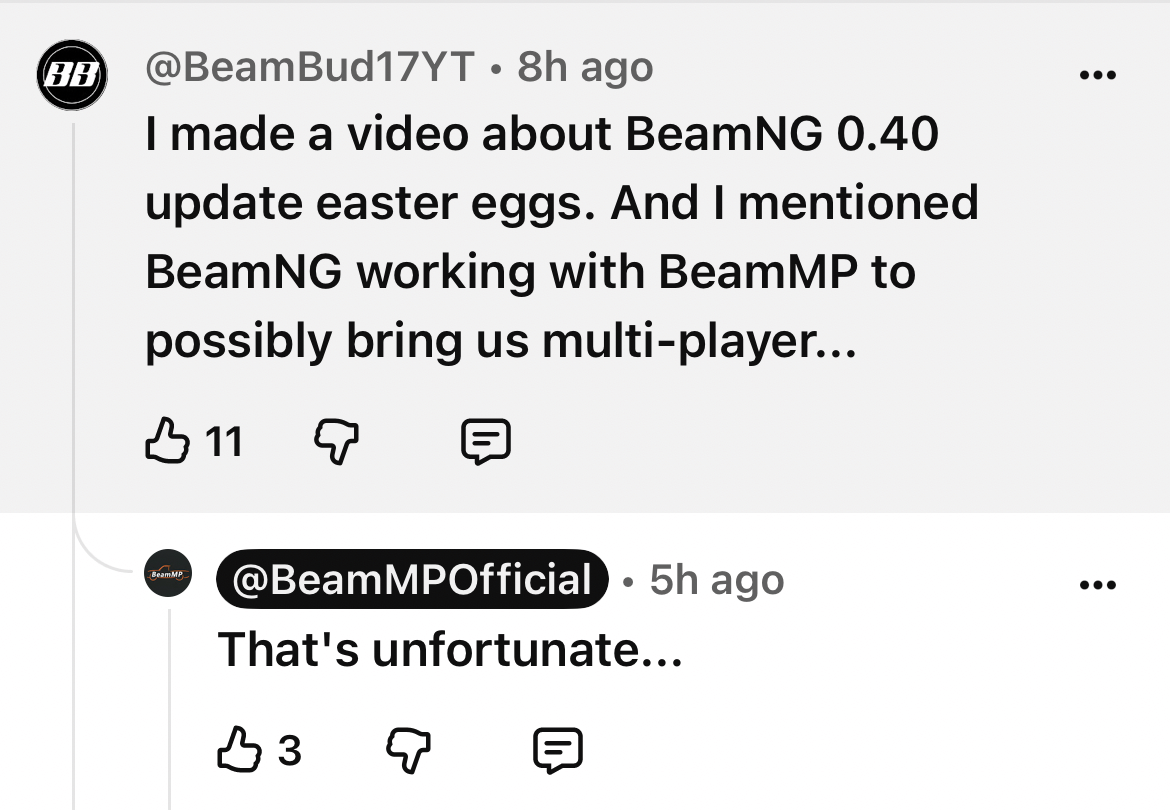Open reply box under BeamMPOfficial's comment

557,750
